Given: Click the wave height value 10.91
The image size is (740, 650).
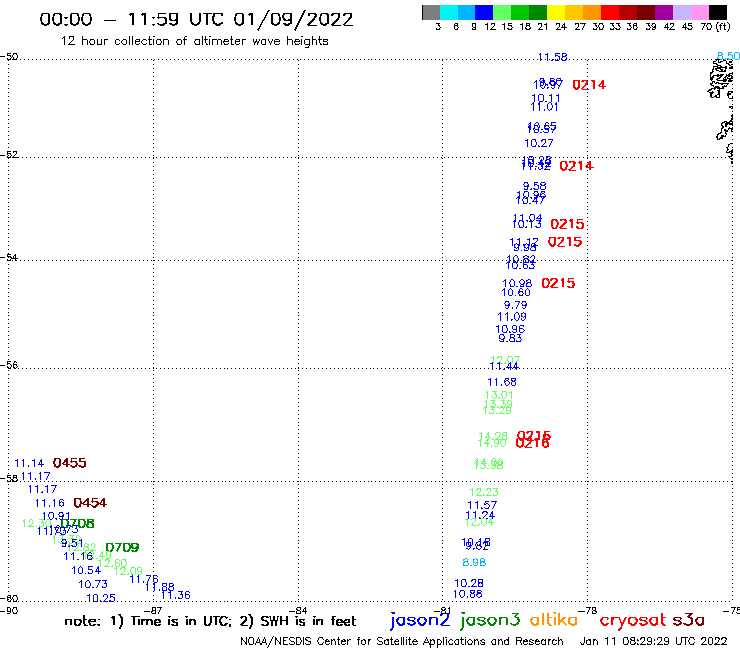Looking at the screenshot, I should (x=56, y=516).
